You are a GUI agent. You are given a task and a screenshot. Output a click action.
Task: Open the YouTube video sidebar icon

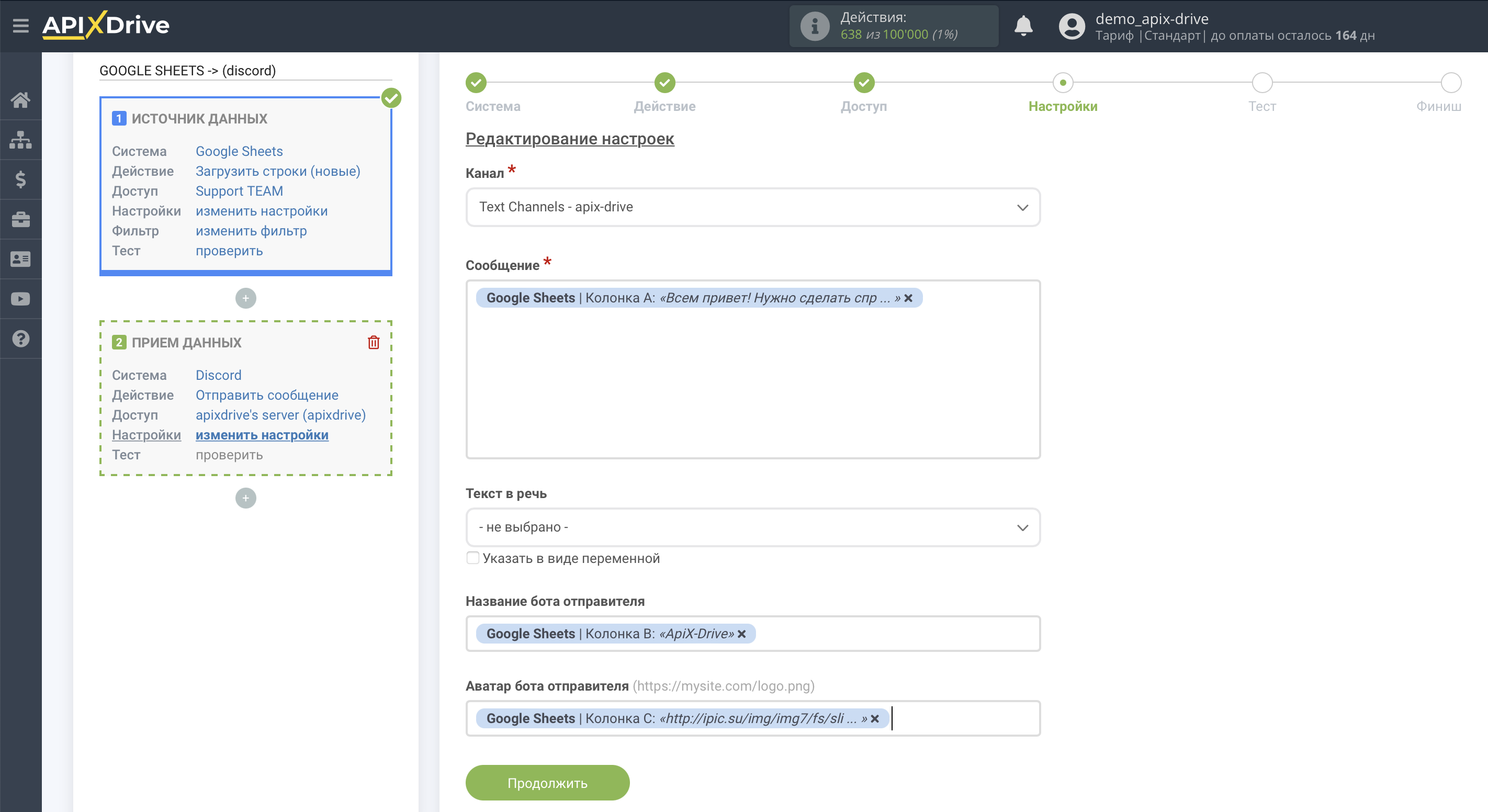(x=21, y=299)
